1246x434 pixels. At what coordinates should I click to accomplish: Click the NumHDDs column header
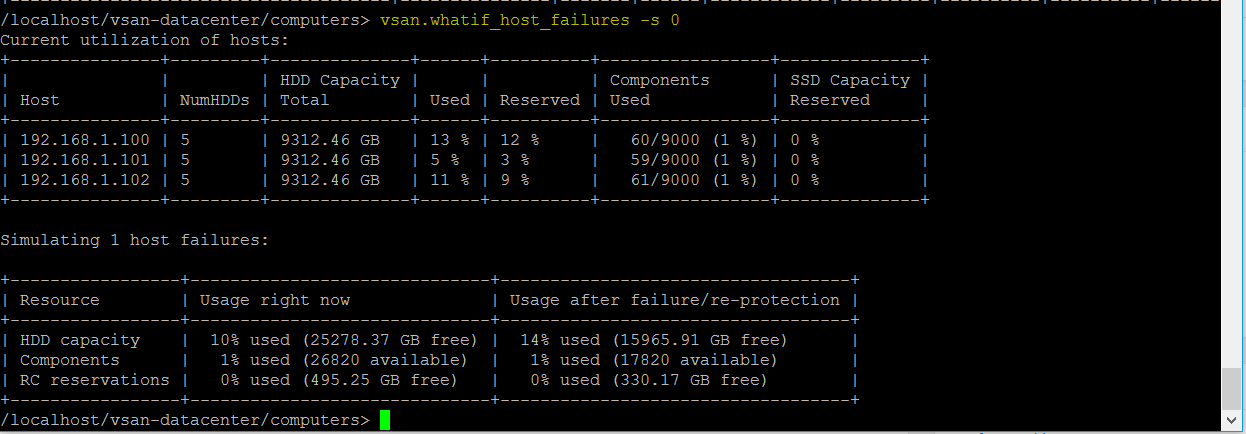[215, 100]
